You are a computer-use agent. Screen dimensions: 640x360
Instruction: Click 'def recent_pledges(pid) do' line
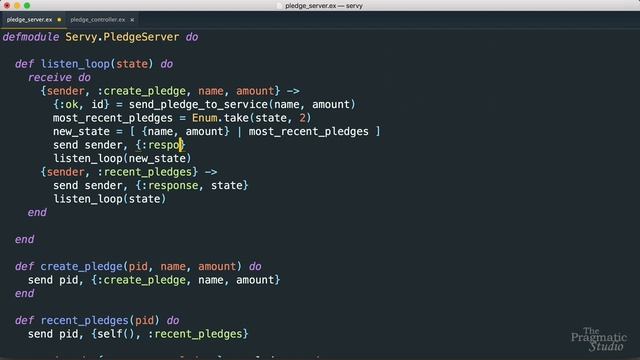pyautogui.click(x=97, y=320)
